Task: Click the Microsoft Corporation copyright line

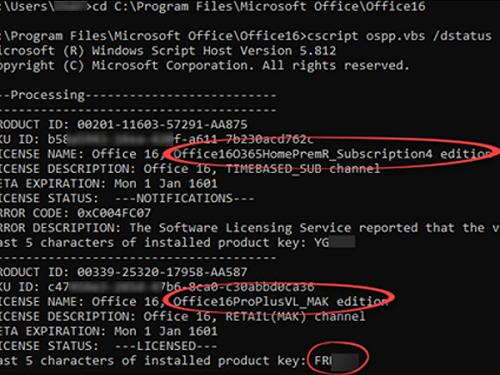Action: 204,65
